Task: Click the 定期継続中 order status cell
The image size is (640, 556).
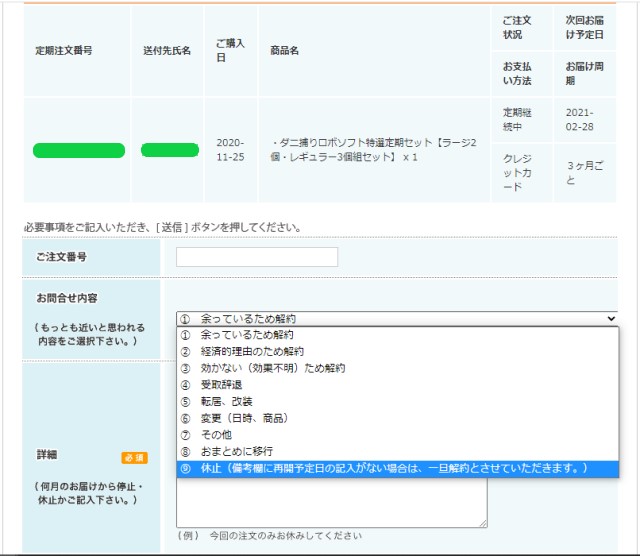Action: tap(520, 120)
